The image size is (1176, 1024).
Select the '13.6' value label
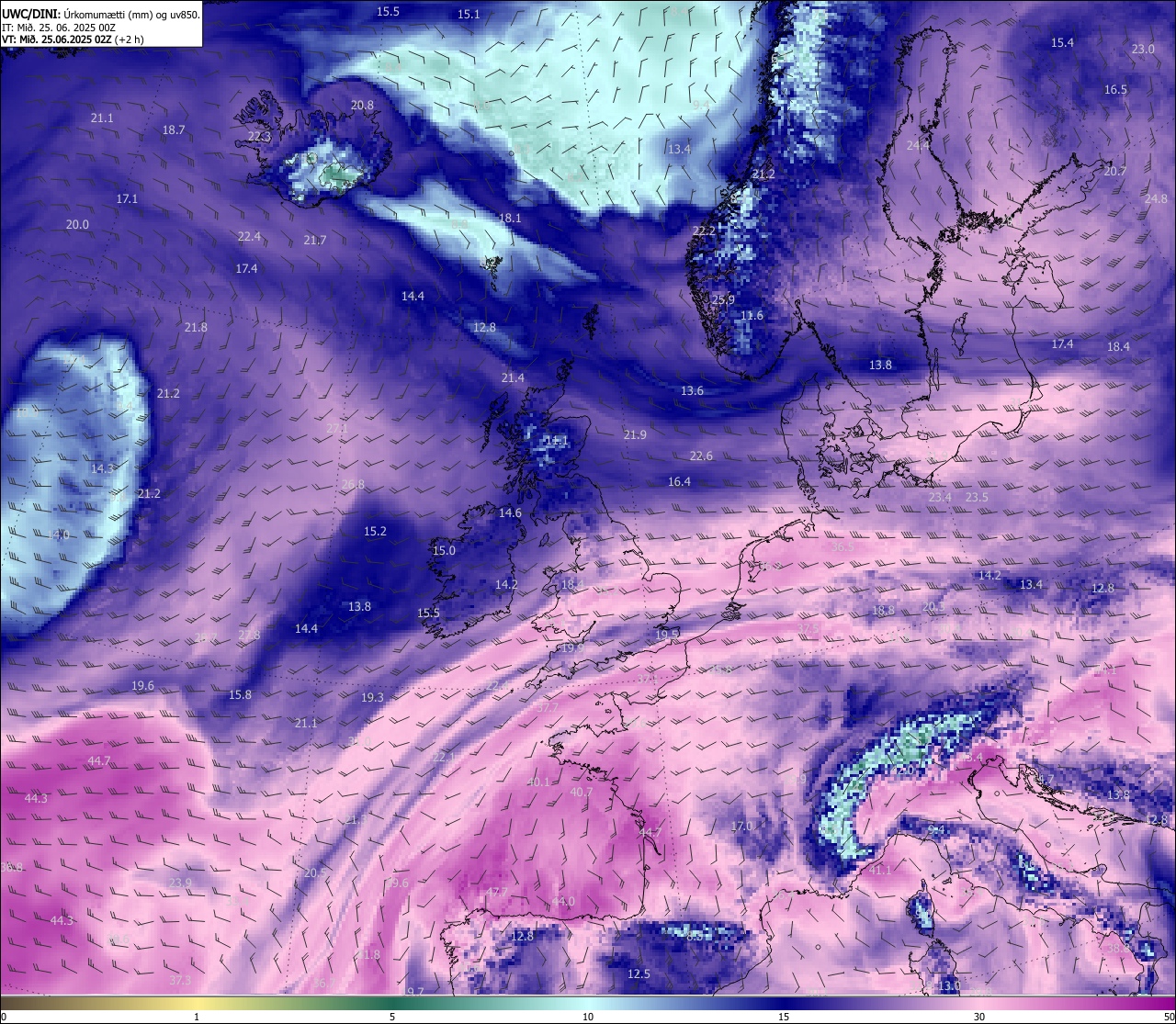tap(692, 390)
